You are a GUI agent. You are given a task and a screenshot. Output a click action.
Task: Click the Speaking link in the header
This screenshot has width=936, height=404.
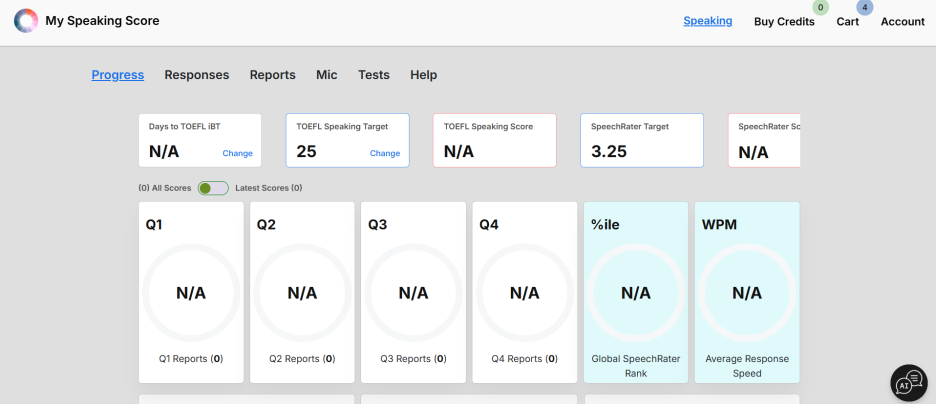click(707, 21)
